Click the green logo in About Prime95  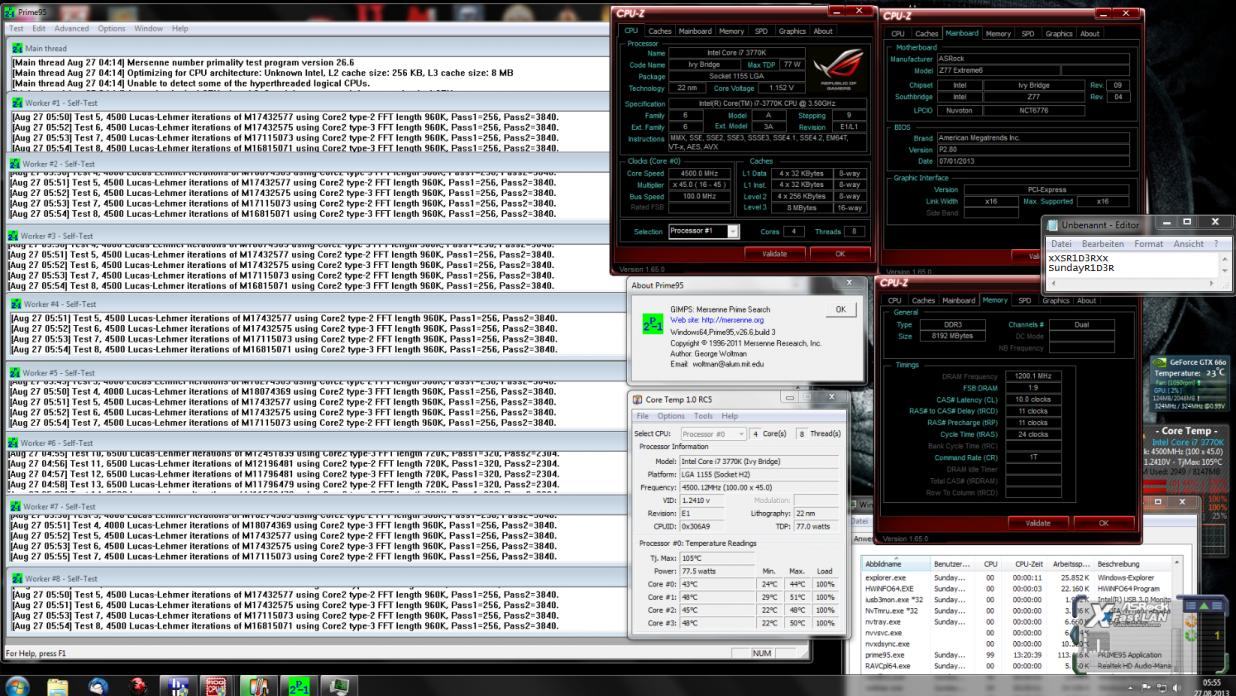[652, 323]
